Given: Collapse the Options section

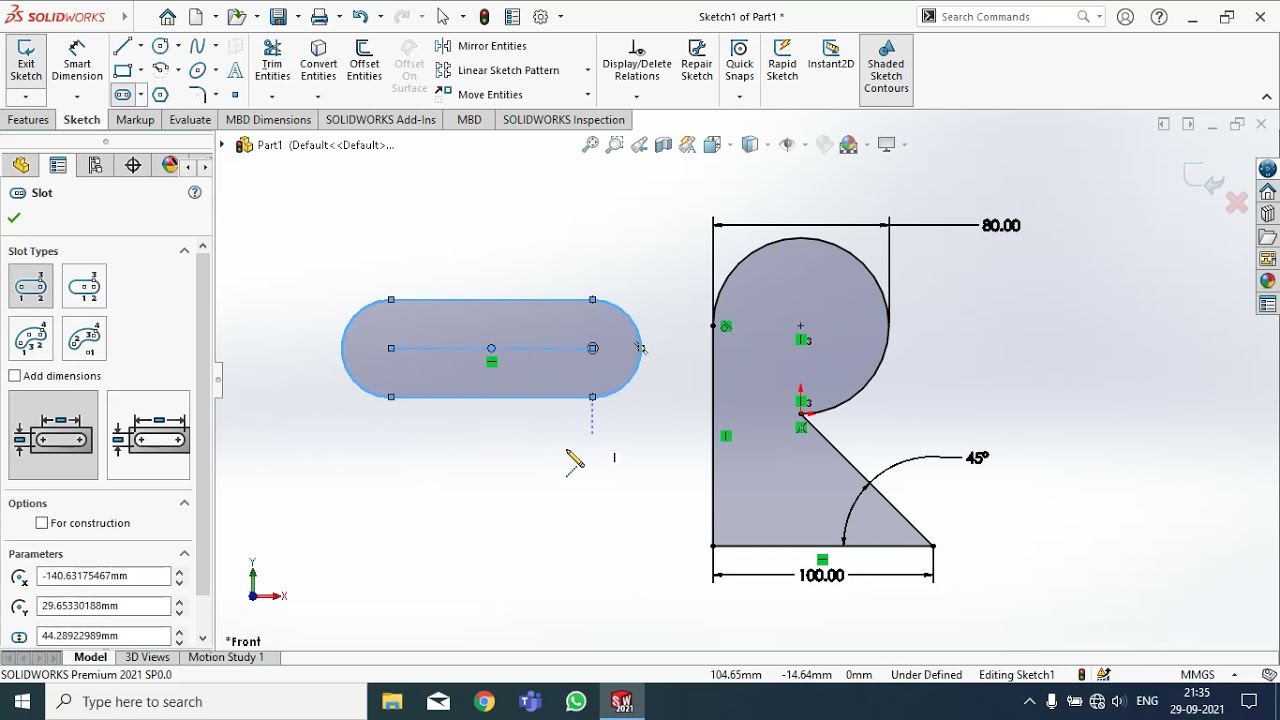Looking at the screenshot, I should click(184, 503).
